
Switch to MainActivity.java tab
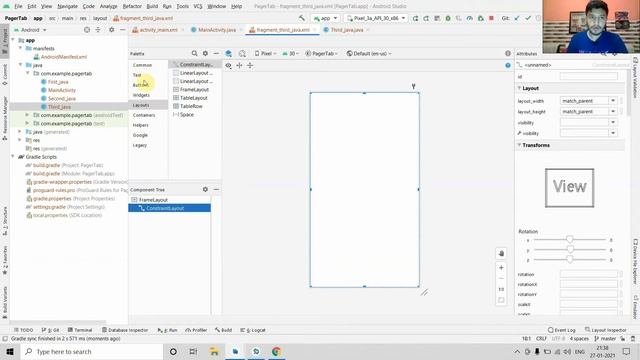pos(216,30)
